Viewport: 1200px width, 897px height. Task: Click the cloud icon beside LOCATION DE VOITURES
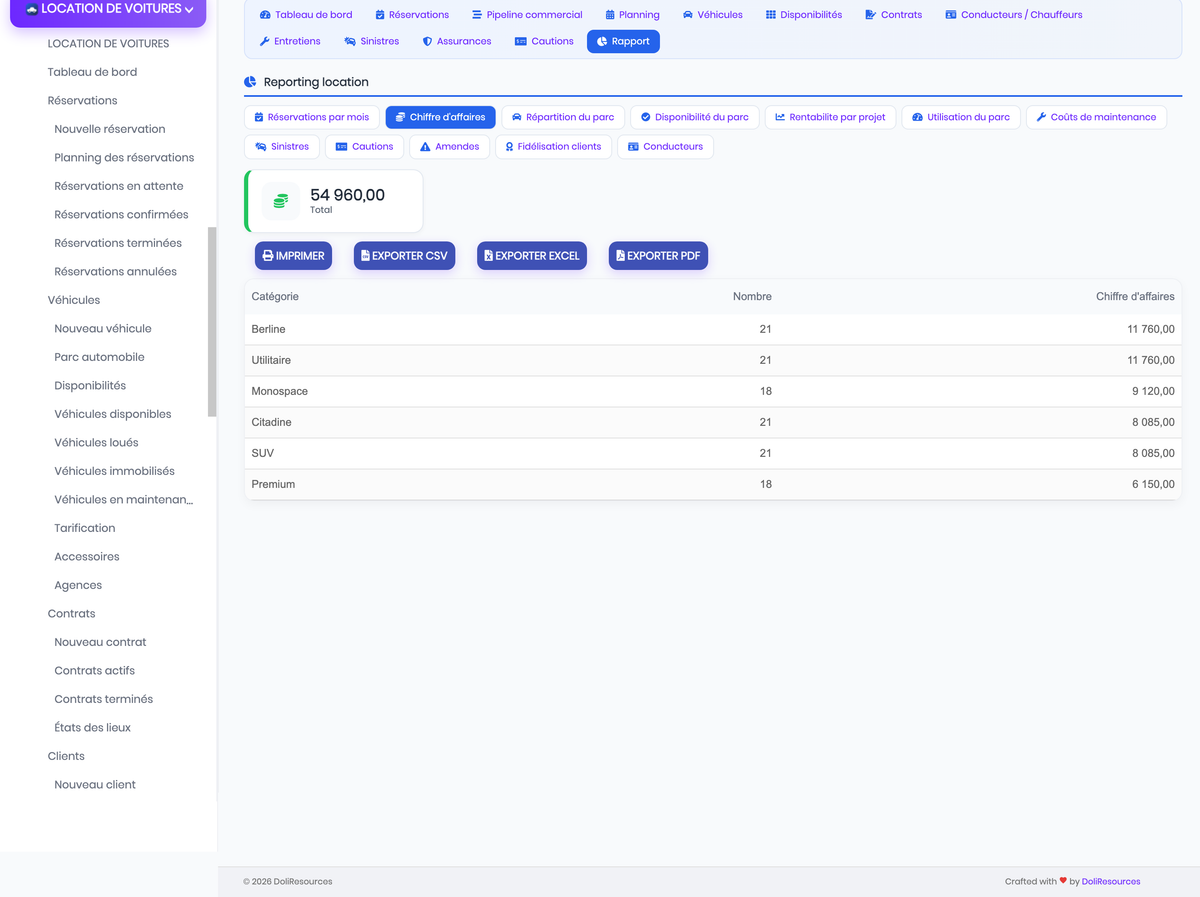(32, 9)
